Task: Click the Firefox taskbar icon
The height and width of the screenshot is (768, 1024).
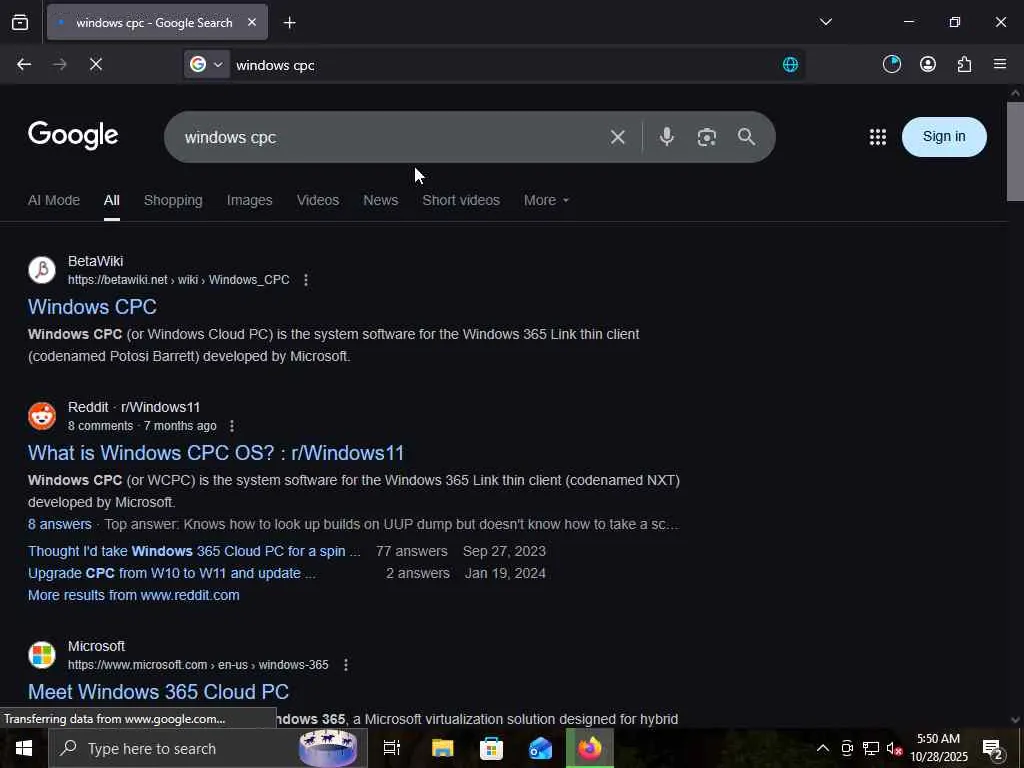Action: 590,748
